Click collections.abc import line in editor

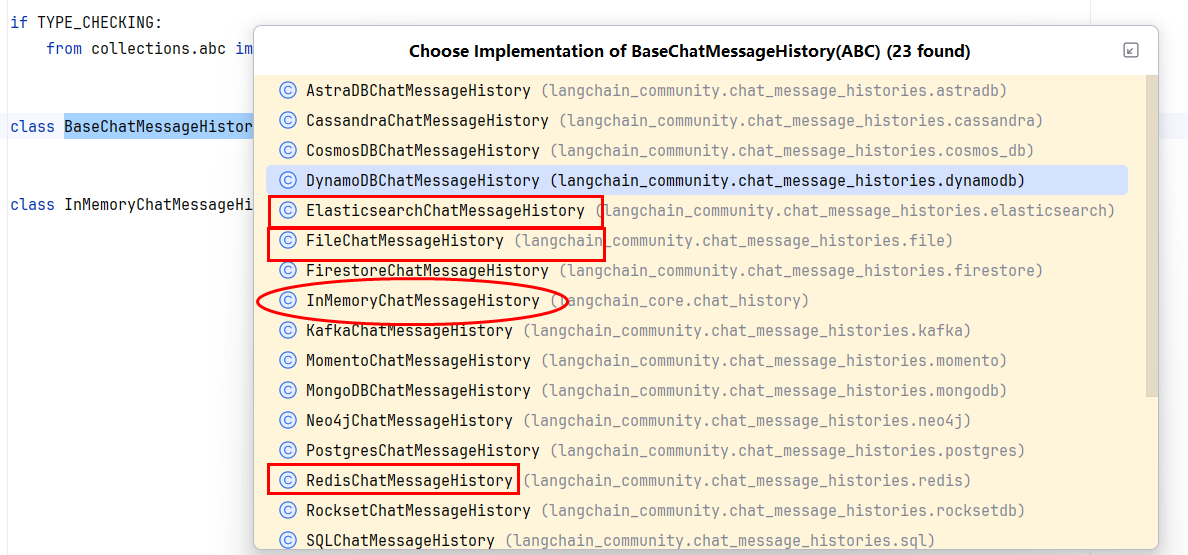coord(149,48)
